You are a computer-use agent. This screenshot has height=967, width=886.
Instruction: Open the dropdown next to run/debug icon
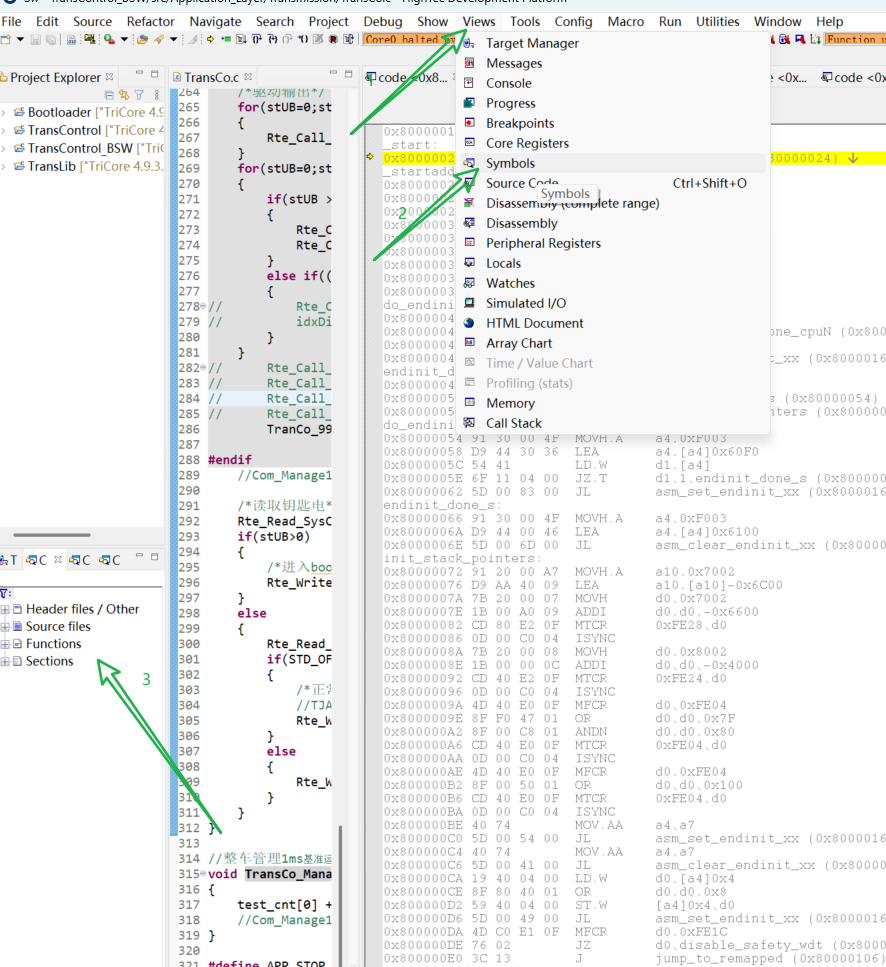coord(124,39)
